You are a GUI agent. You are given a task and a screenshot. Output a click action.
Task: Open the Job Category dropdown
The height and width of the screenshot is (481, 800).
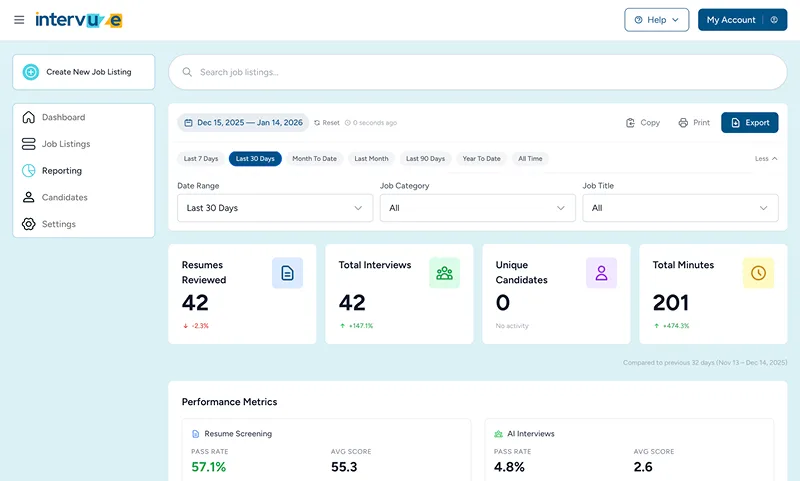coord(477,208)
